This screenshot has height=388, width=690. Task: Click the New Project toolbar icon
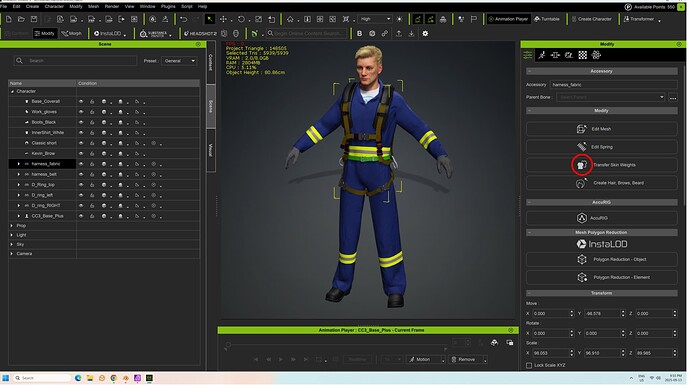tap(8, 19)
